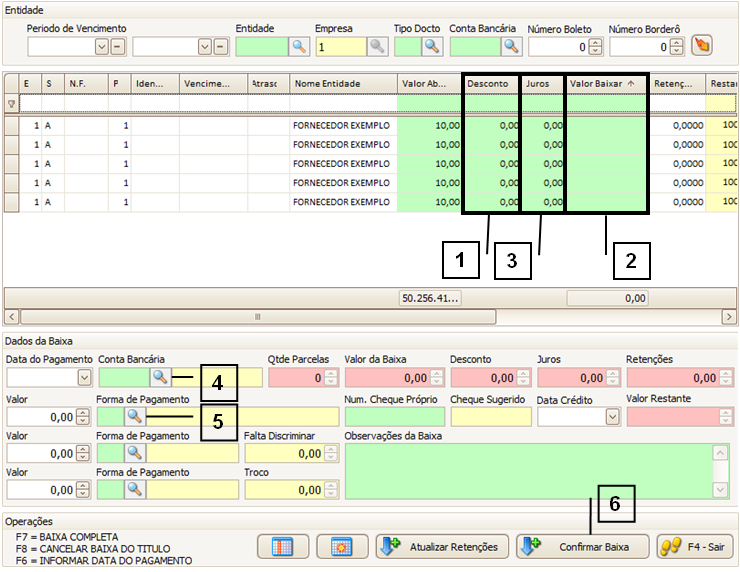Click the top Conta Bancária search icon
This screenshot has width=740, height=572.
(512, 46)
